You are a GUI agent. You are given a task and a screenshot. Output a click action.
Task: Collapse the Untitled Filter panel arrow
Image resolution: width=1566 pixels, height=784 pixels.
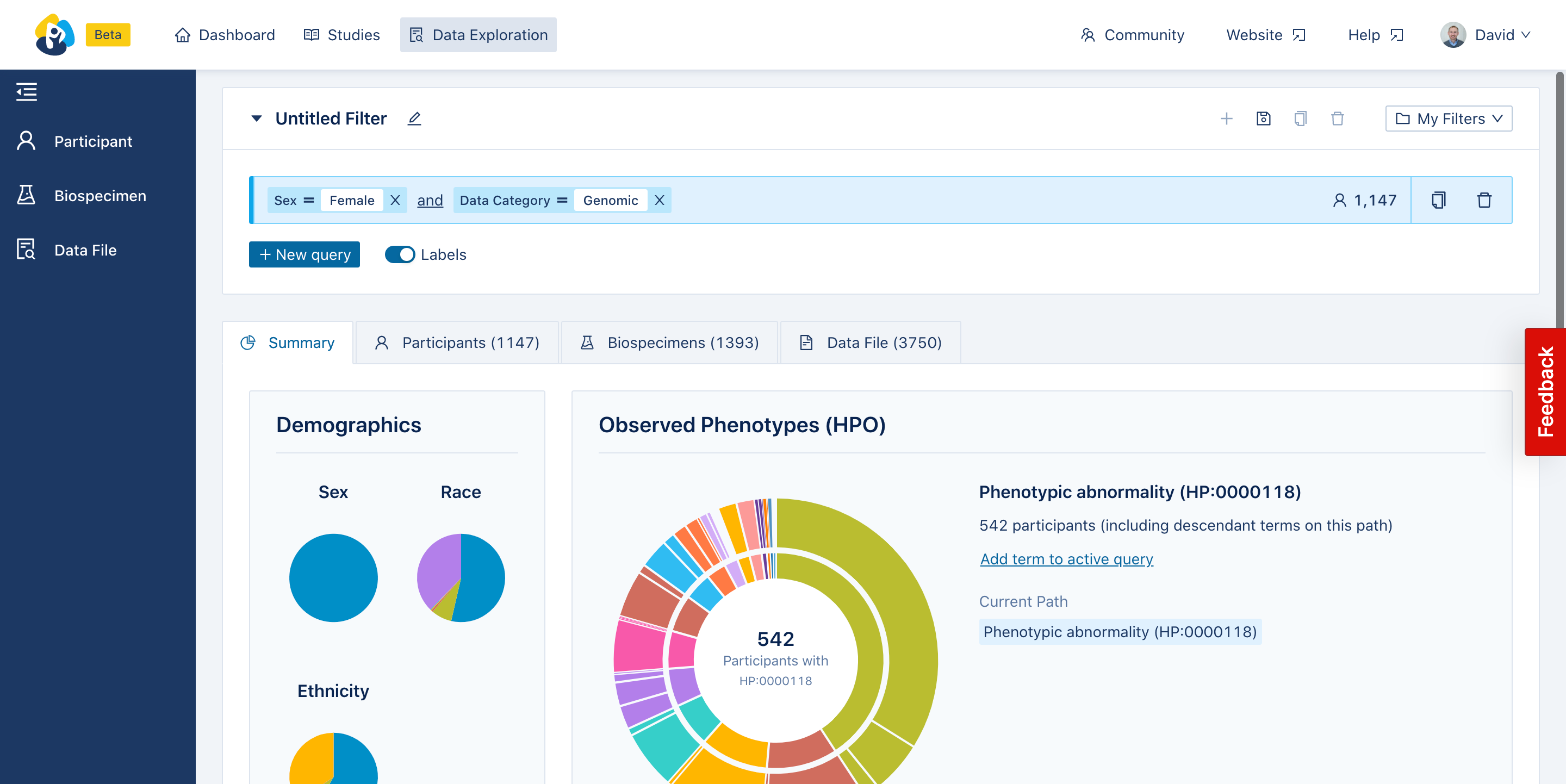click(257, 119)
